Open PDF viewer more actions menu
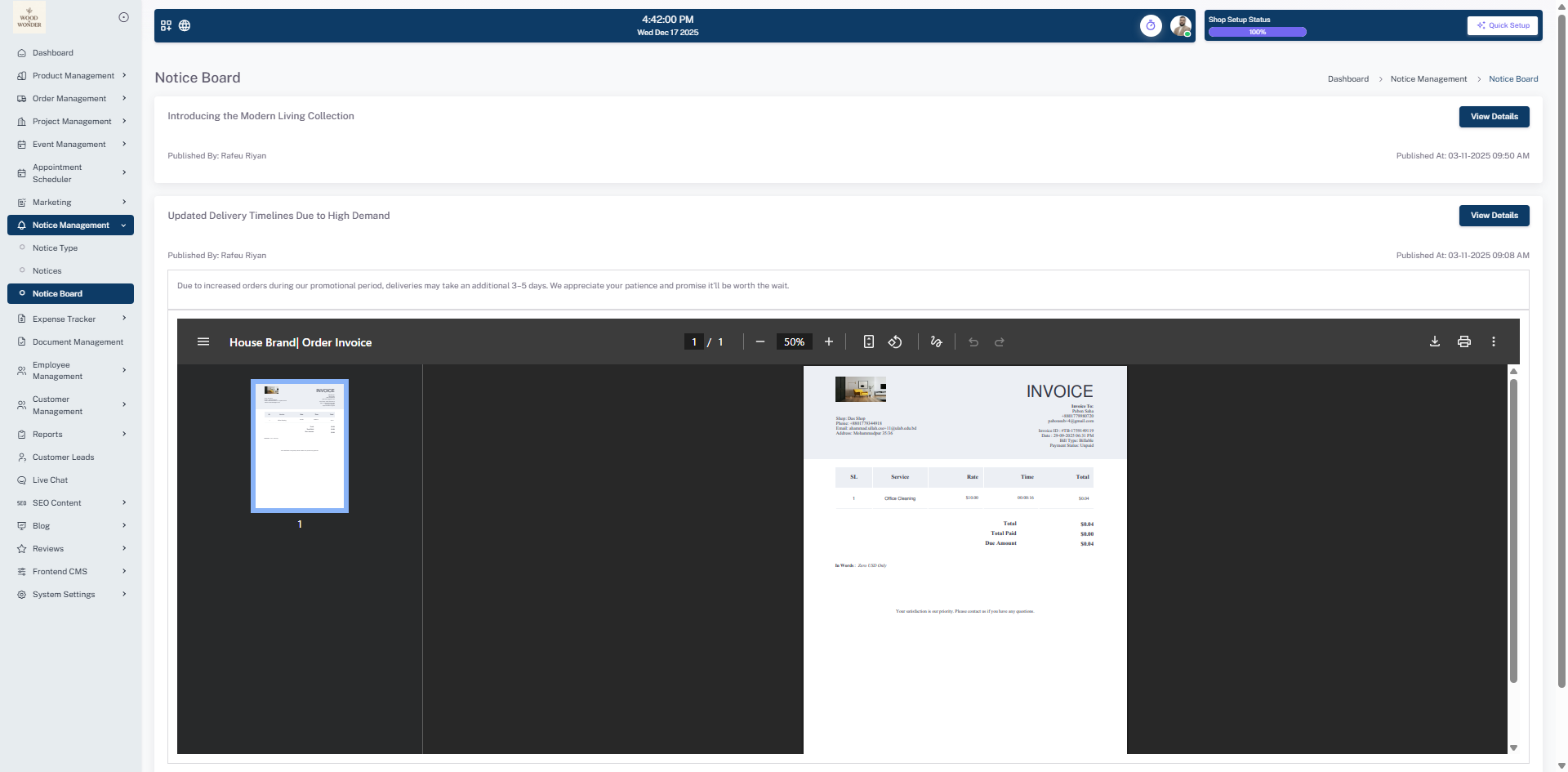1568x772 pixels. click(x=1493, y=341)
